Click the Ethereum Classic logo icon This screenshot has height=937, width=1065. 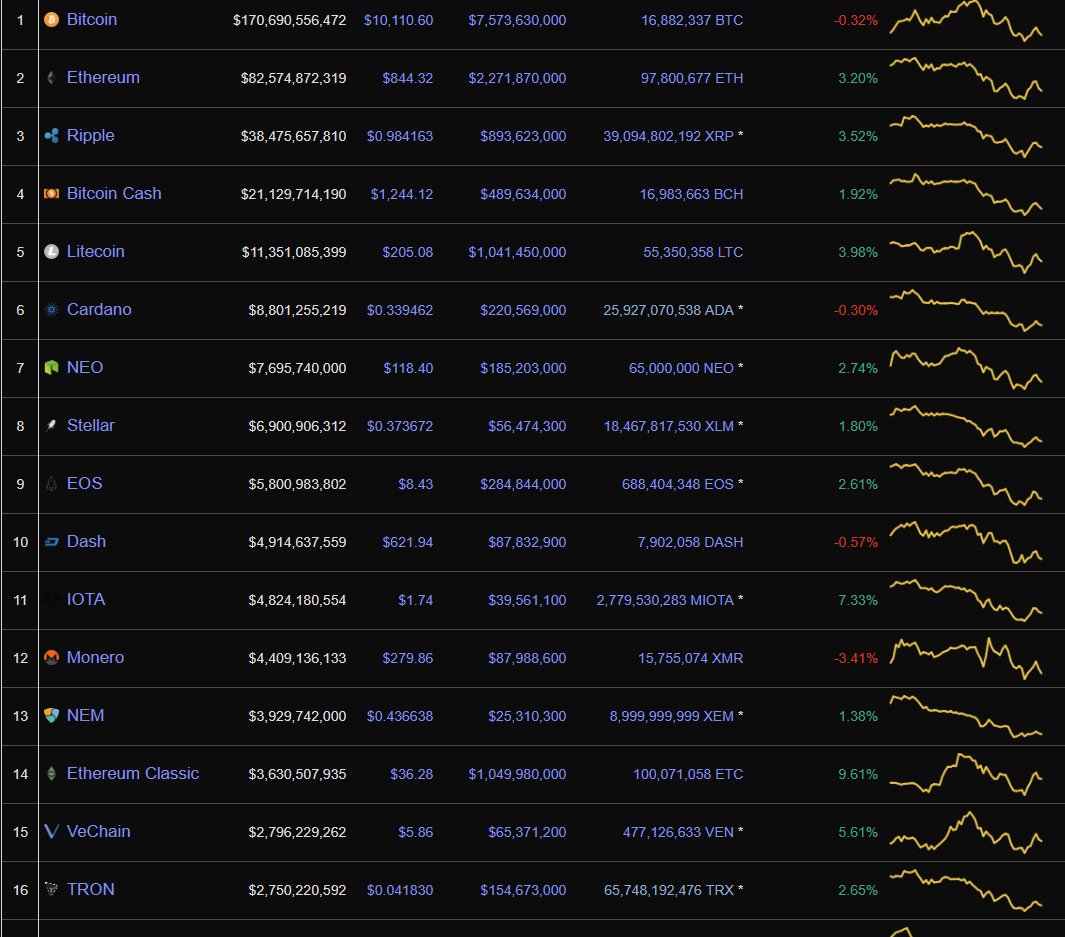pyautogui.click(x=52, y=773)
